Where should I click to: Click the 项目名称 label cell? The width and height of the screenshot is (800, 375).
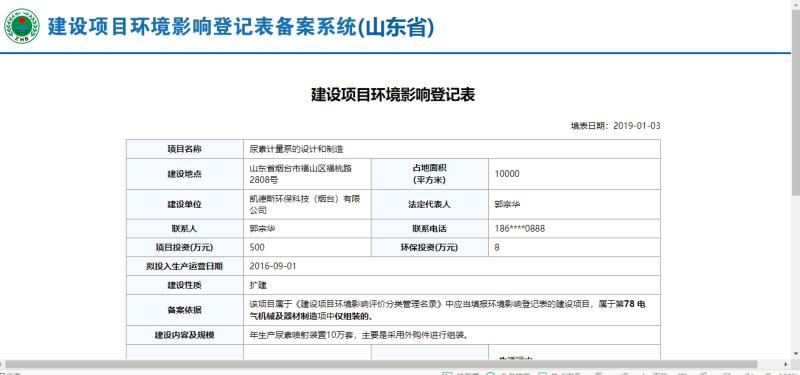(185, 149)
